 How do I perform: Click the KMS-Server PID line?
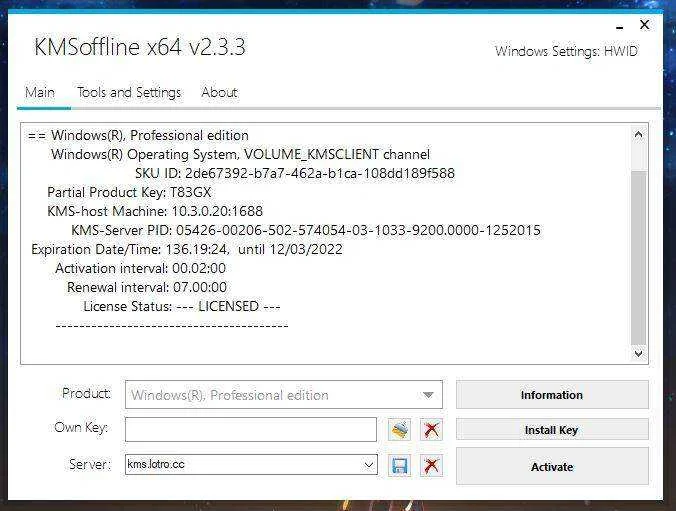pyautogui.click(x=306, y=230)
